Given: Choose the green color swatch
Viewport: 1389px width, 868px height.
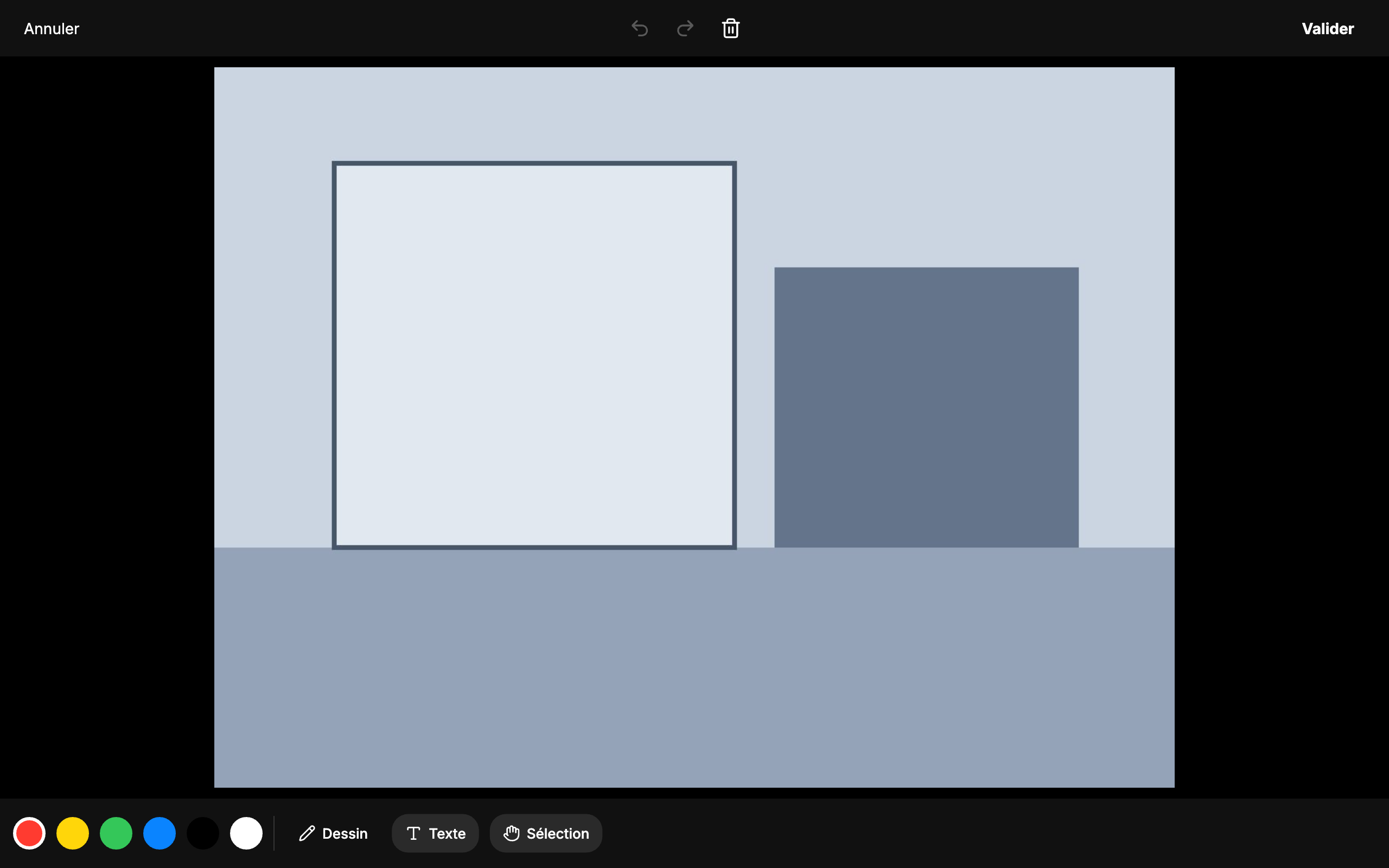Looking at the screenshot, I should pos(116,833).
